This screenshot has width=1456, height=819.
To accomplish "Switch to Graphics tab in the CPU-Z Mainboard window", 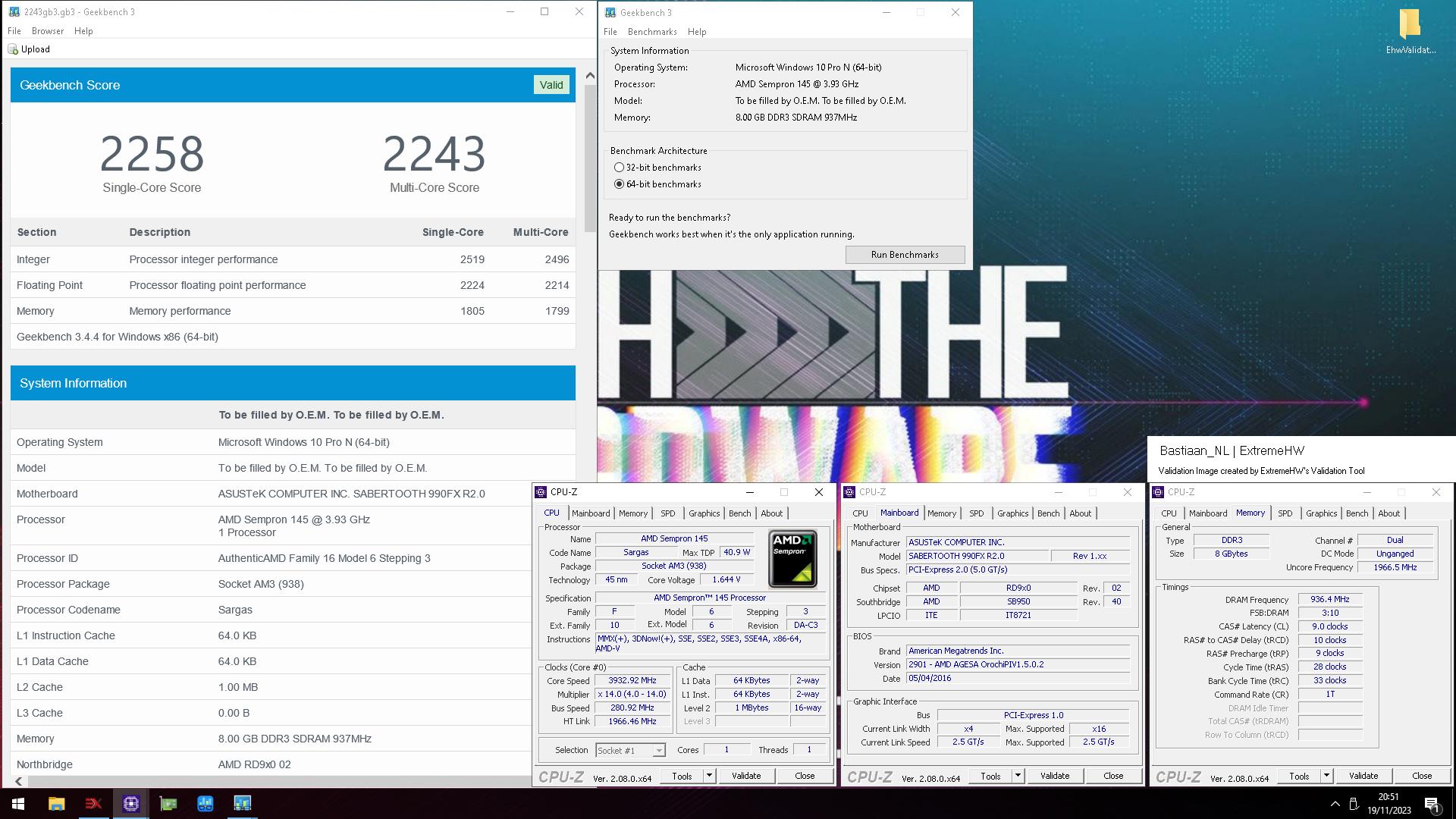I will click(x=1012, y=513).
